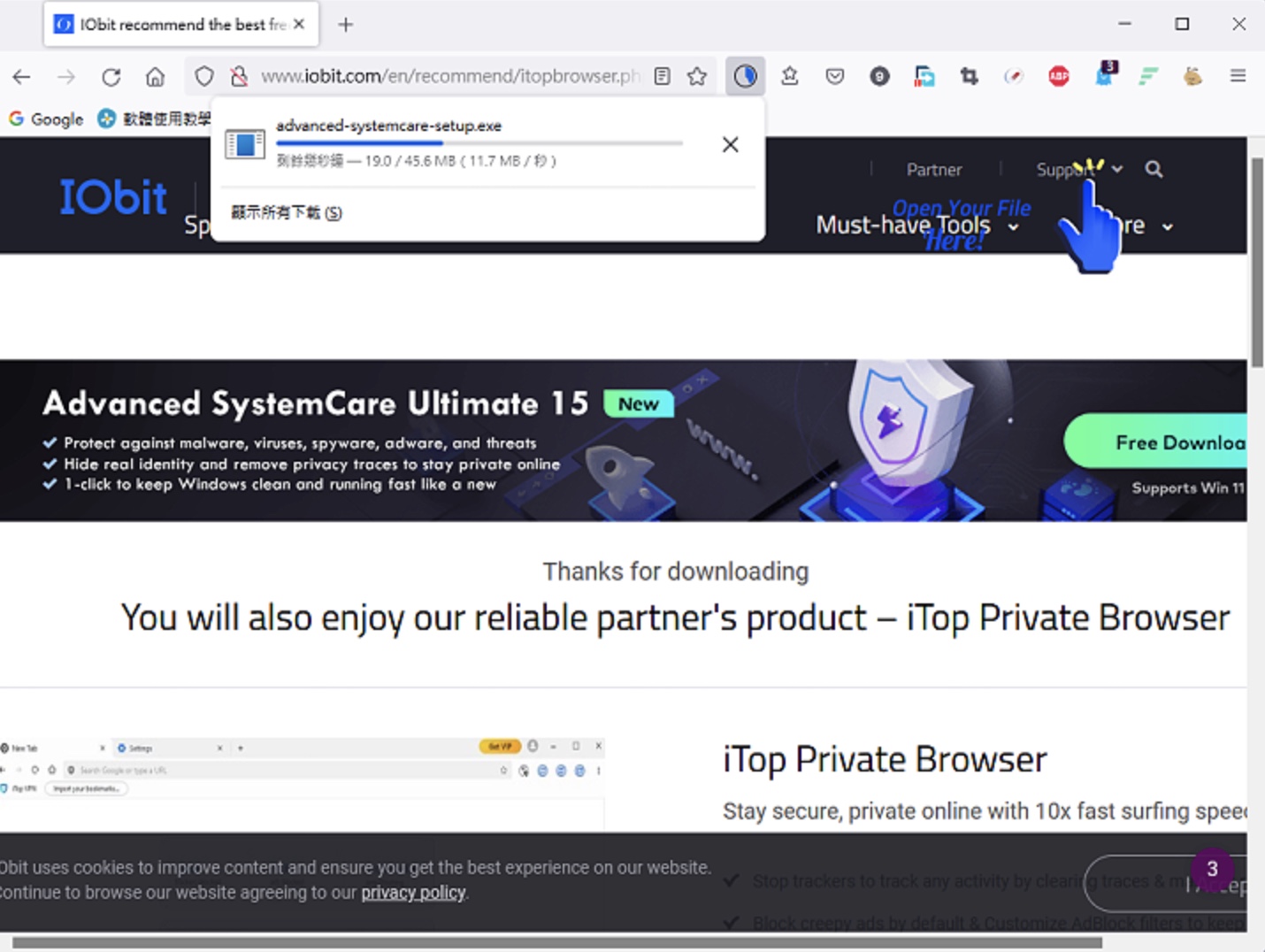This screenshot has width=1265, height=952.
Task: Toggle reader view icon in address bar
Action: click(x=662, y=77)
